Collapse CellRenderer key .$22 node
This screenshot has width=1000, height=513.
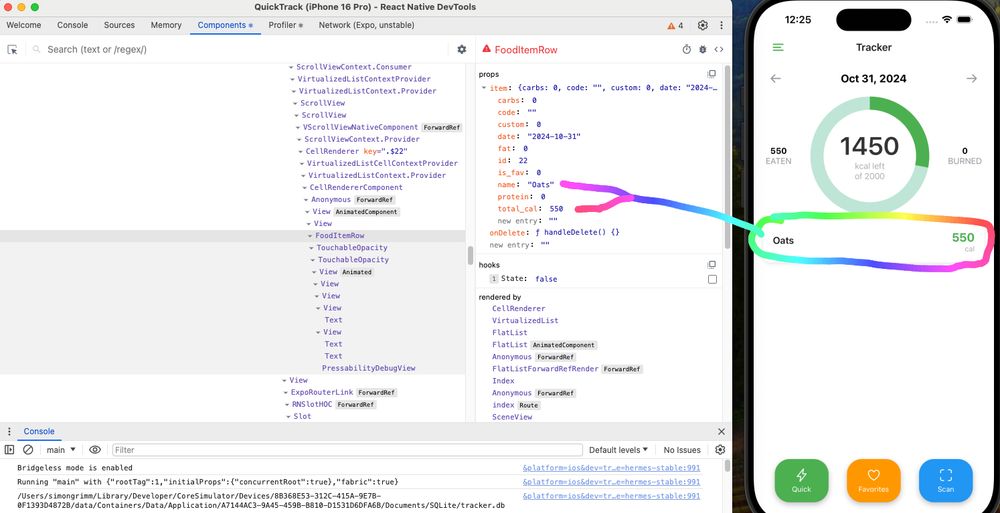300,152
